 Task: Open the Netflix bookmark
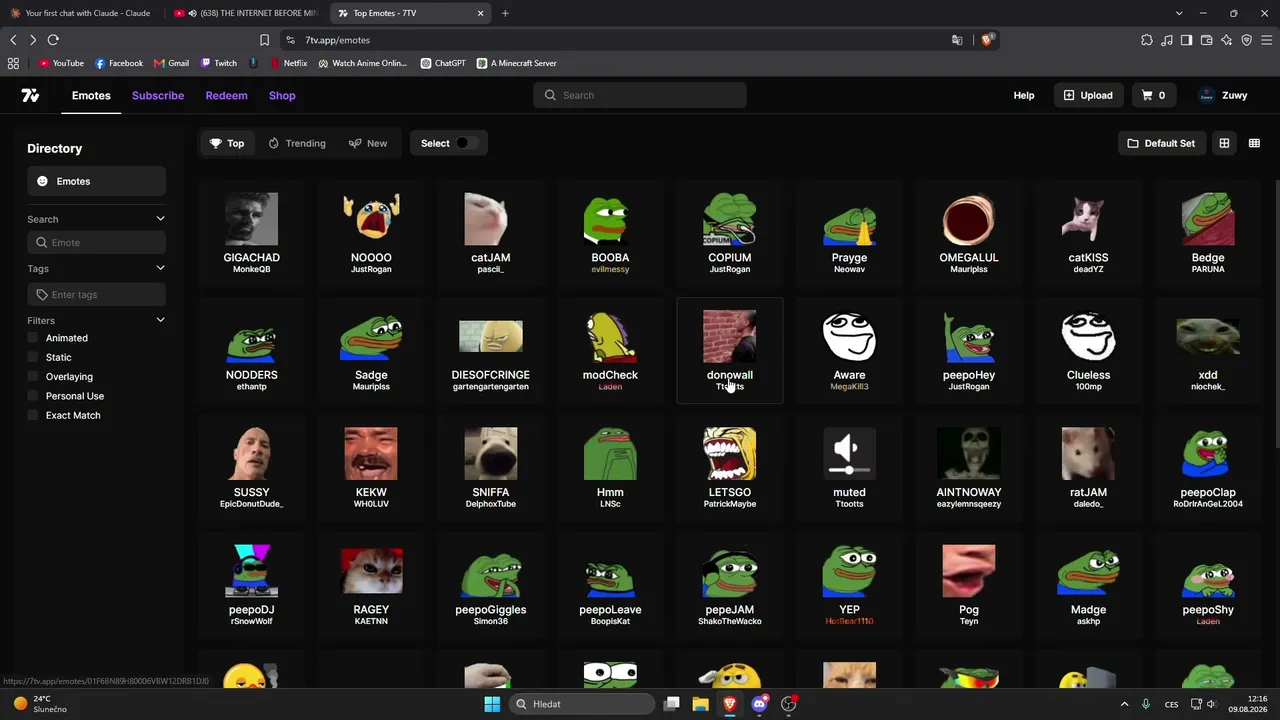point(288,63)
